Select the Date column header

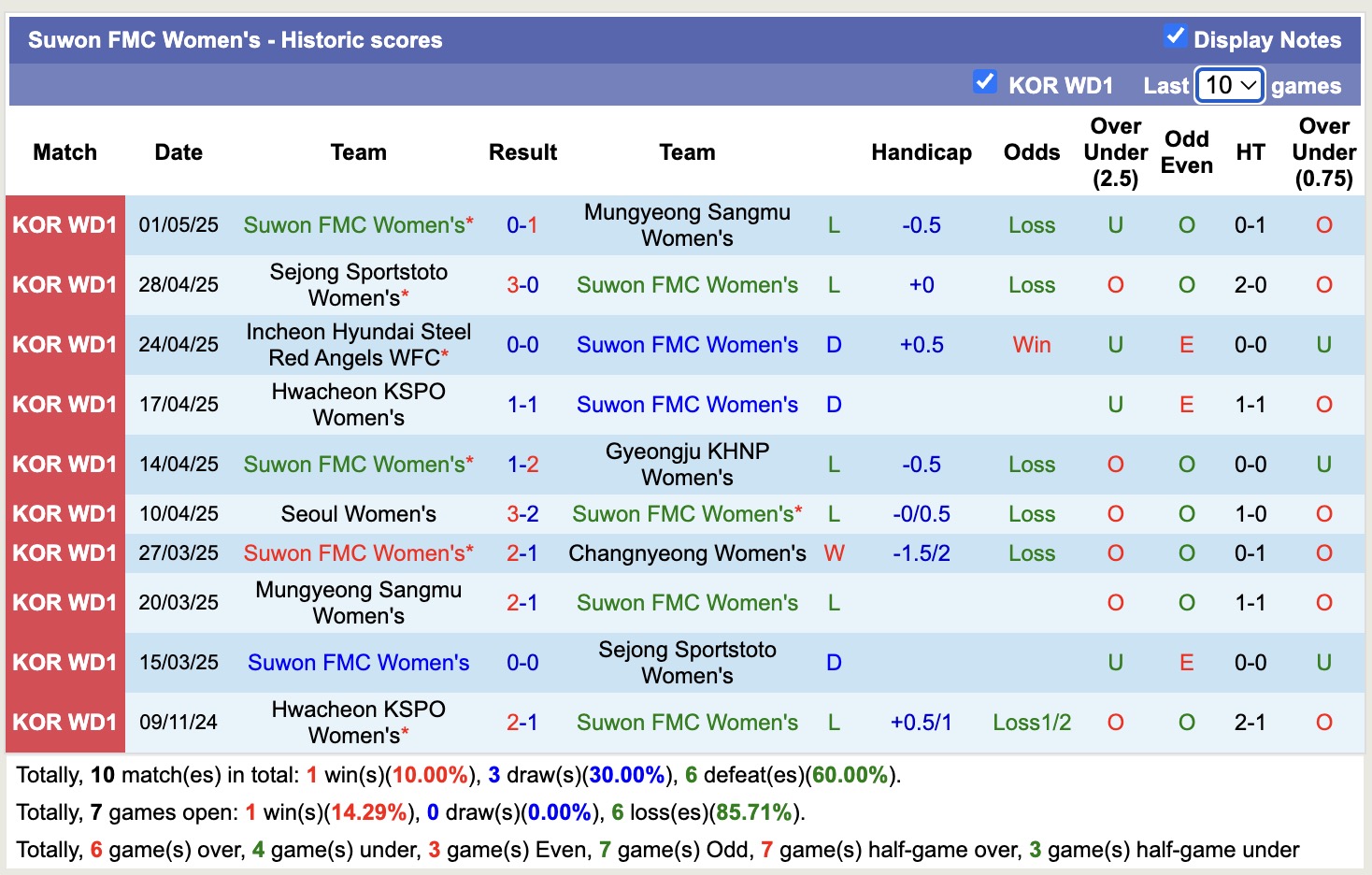coord(178,151)
